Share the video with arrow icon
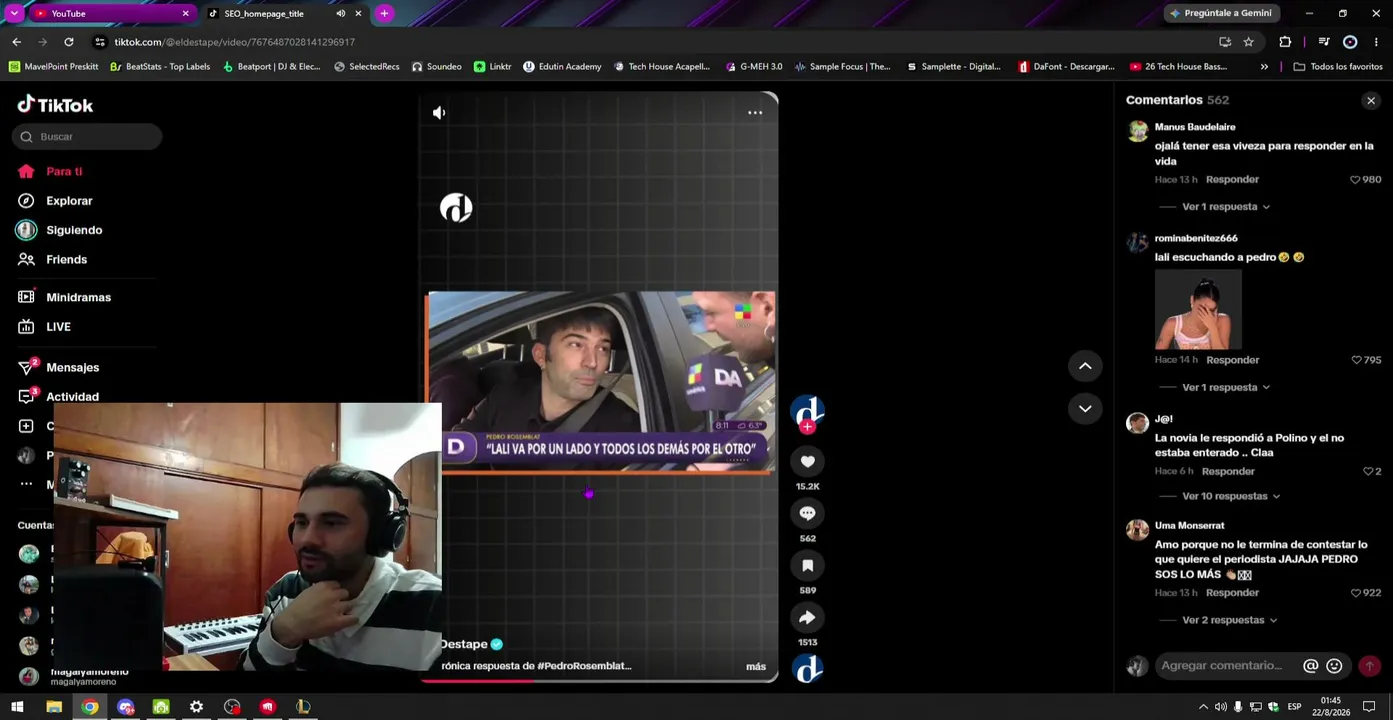 coord(808,617)
